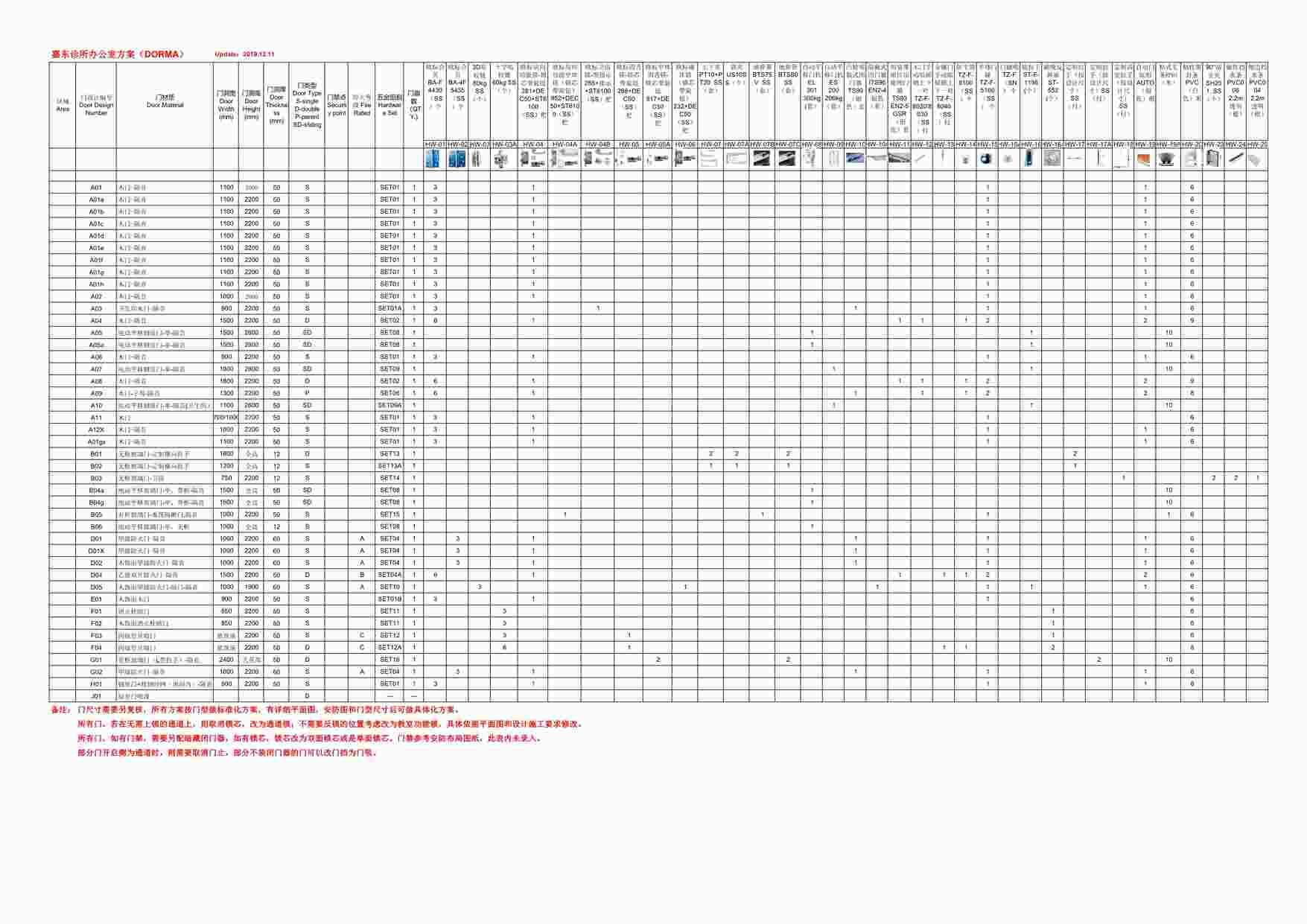Click door number cell A05a
This screenshot has height=924, width=1307.
[96, 345]
